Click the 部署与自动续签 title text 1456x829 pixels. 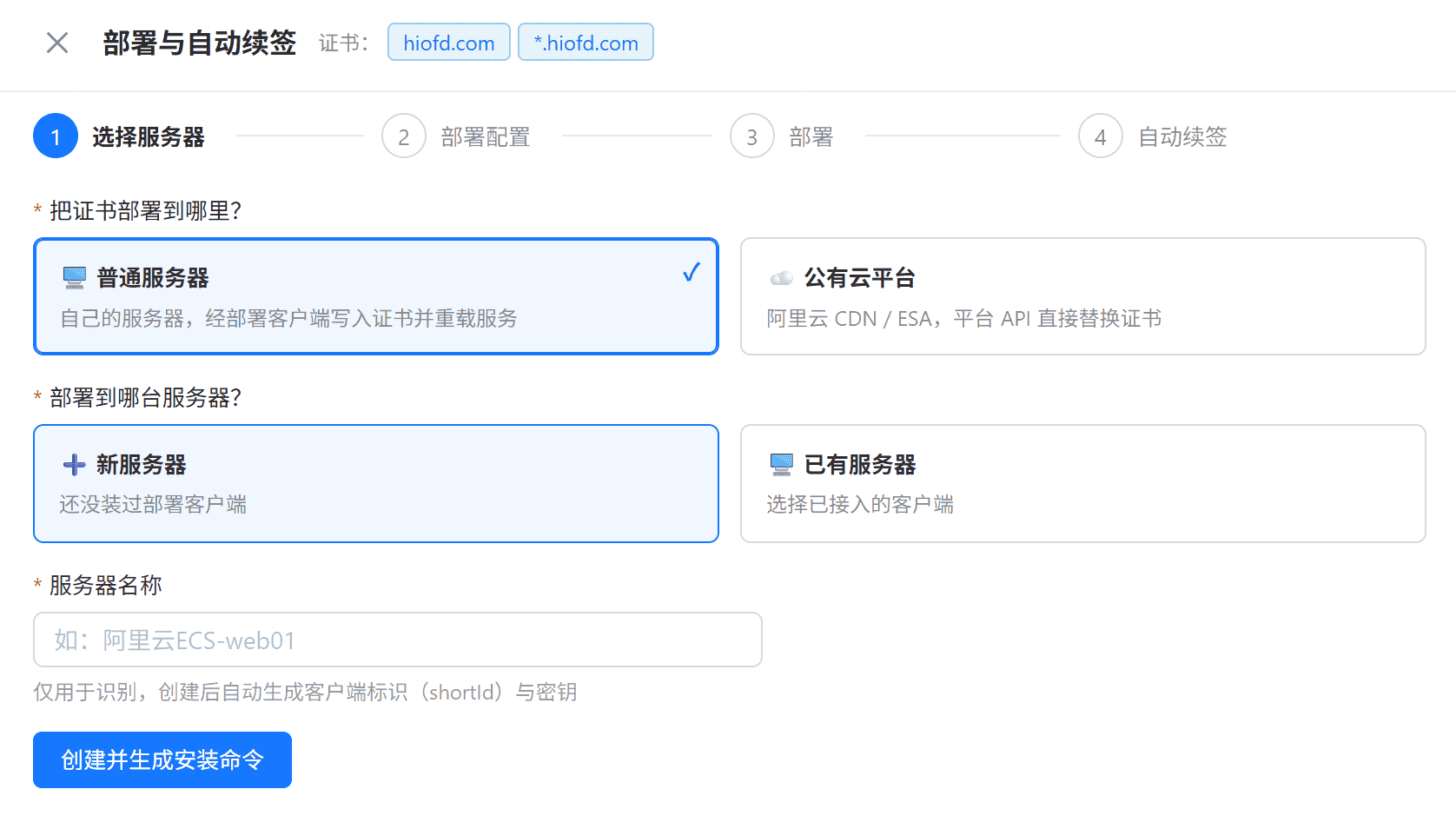tap(200, 43)
